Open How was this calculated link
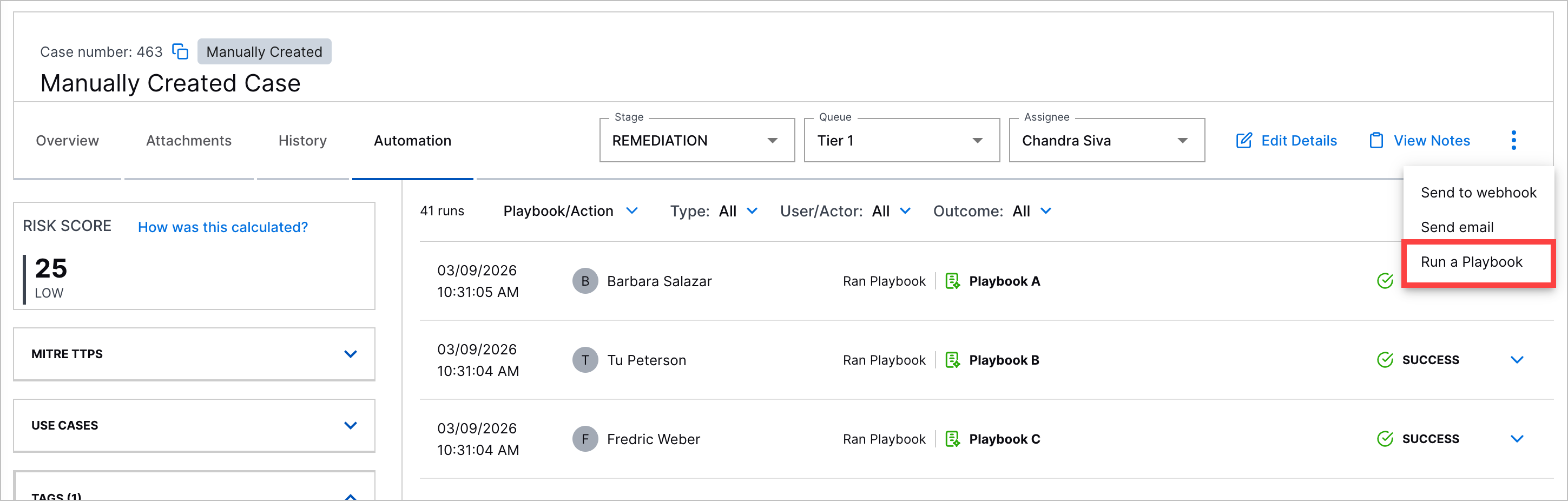 (223, 227)
